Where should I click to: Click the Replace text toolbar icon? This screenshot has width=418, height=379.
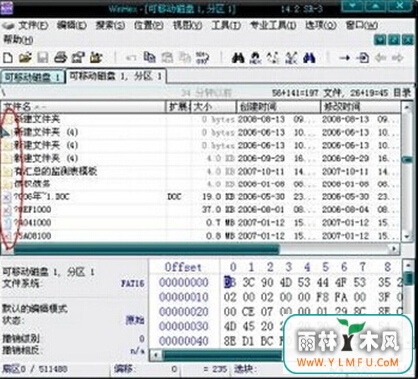coord(273,58)
